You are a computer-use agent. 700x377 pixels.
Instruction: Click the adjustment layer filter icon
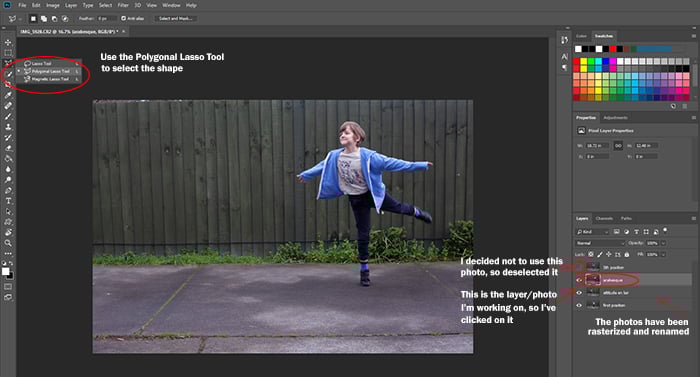click(x=626, y=232)
